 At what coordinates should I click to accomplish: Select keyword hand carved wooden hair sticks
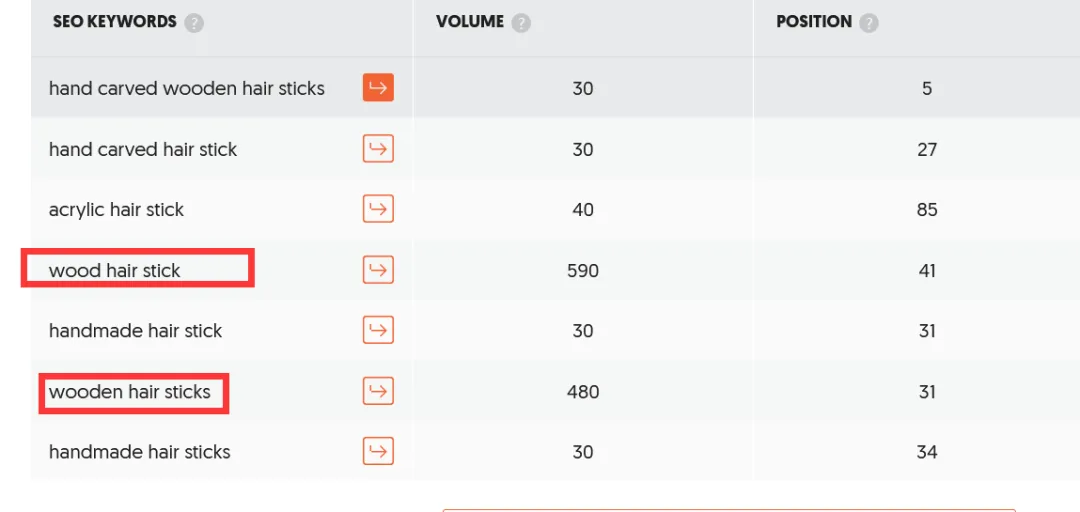click(x=187, y=88)
